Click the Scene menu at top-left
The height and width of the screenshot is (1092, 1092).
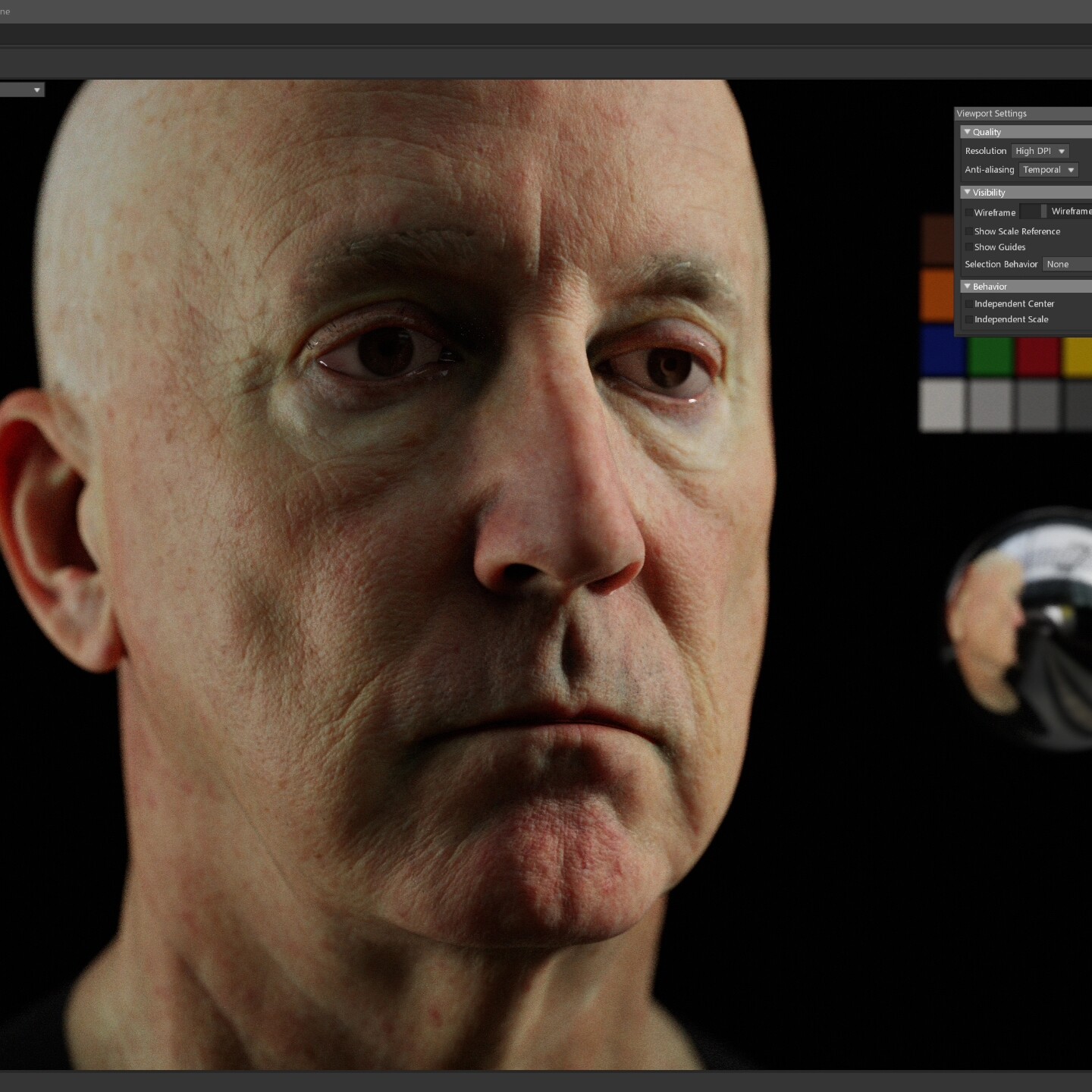point(8,12)
